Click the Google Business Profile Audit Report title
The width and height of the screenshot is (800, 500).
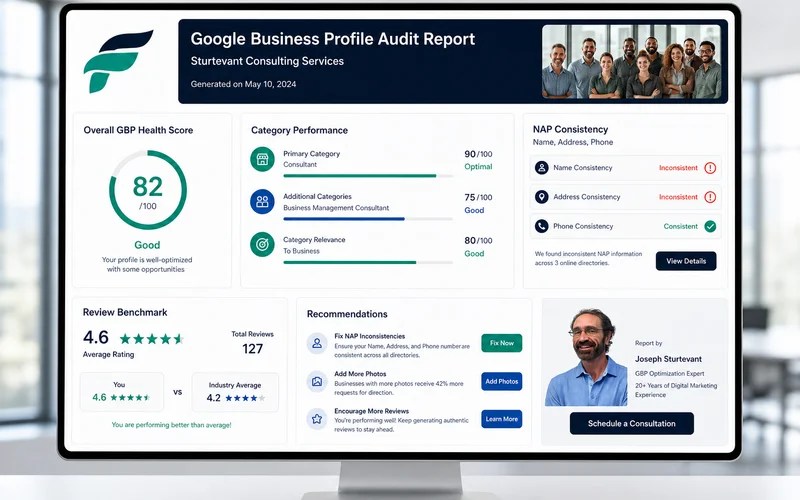pos(333,39)
